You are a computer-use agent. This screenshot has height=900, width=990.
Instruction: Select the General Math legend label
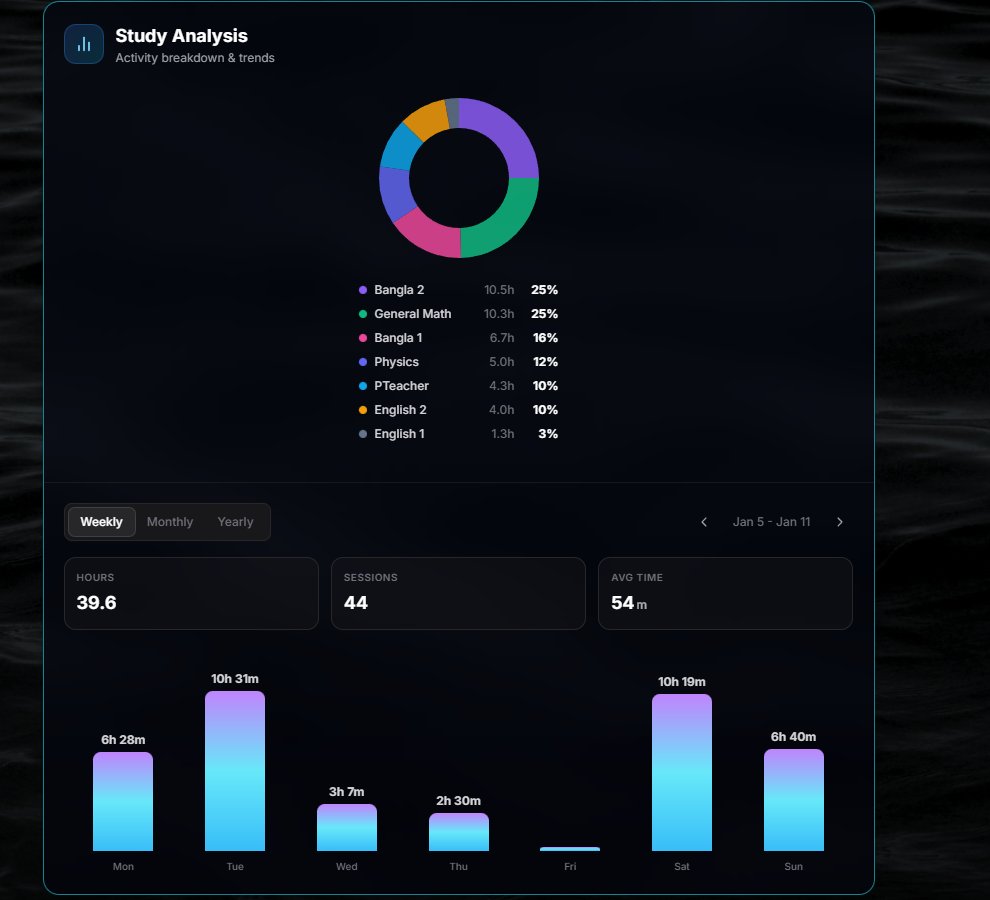point(413,314)
